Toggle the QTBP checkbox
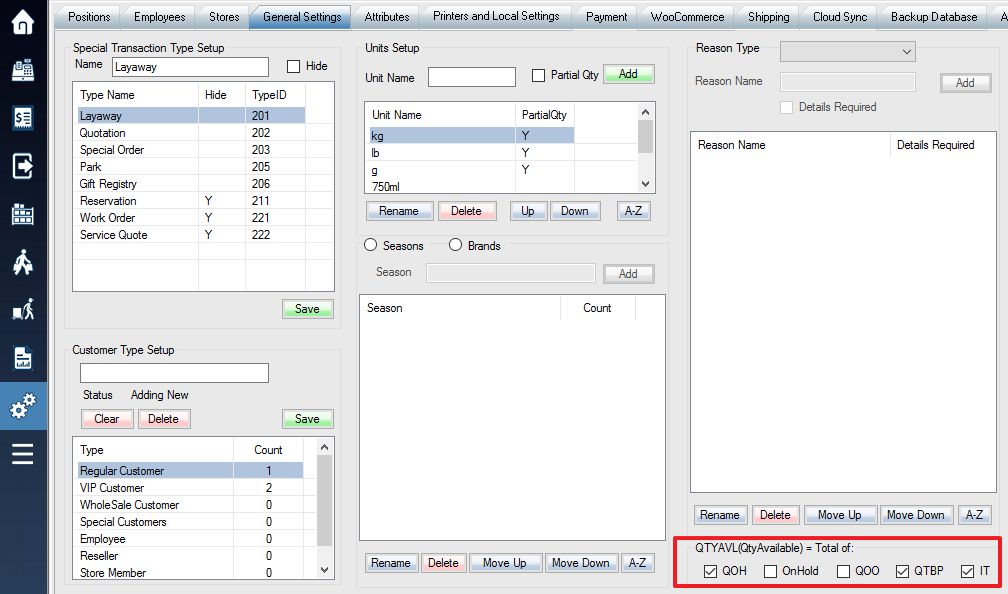This screenshot has height=594, width=1008. 902,571
